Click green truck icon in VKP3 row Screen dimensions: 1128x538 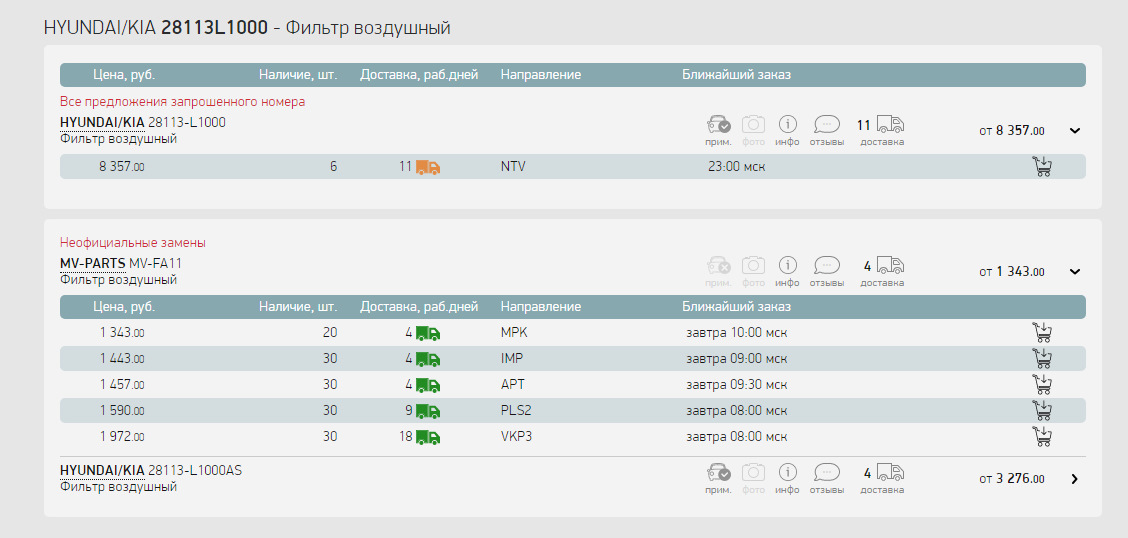tap(428, 437)
